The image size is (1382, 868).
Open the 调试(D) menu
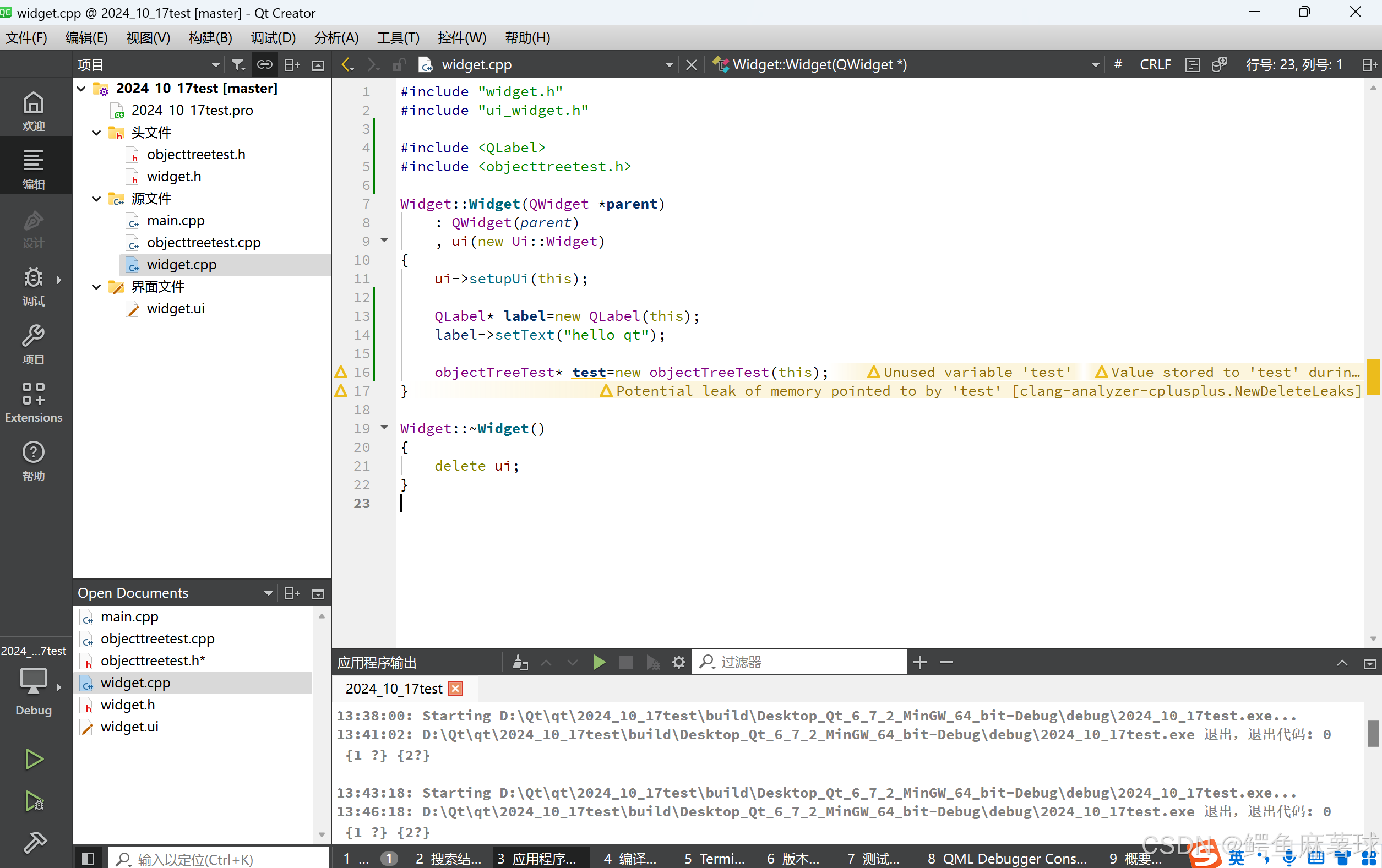(x=273, y=38)
